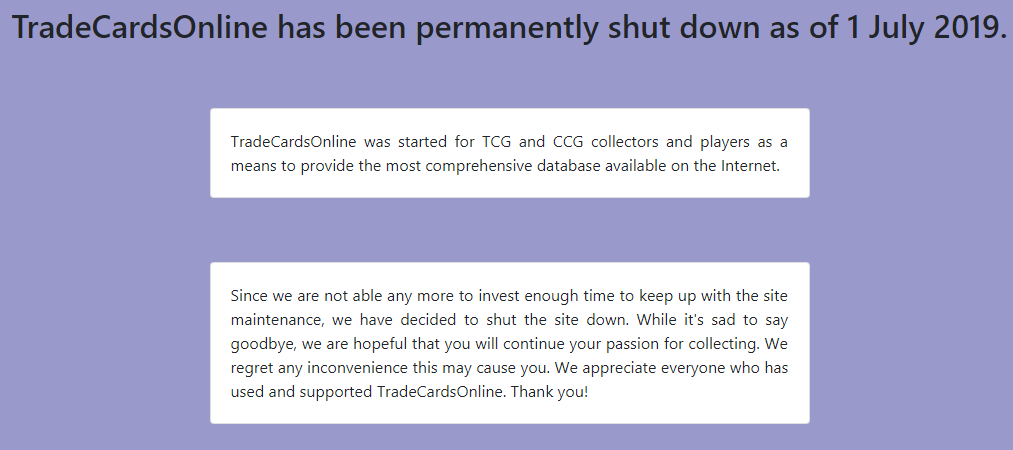This screenshot has height=450, width=1013.
Task: Click "TradeCardsOnline" in the page heading
Action: tap(139, 28)
